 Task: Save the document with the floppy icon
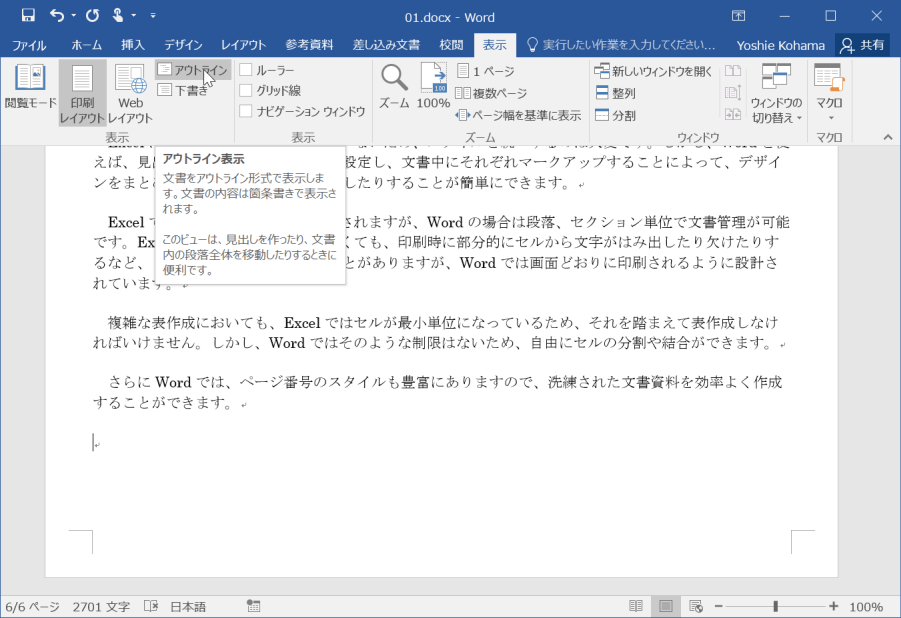[28, 16]
